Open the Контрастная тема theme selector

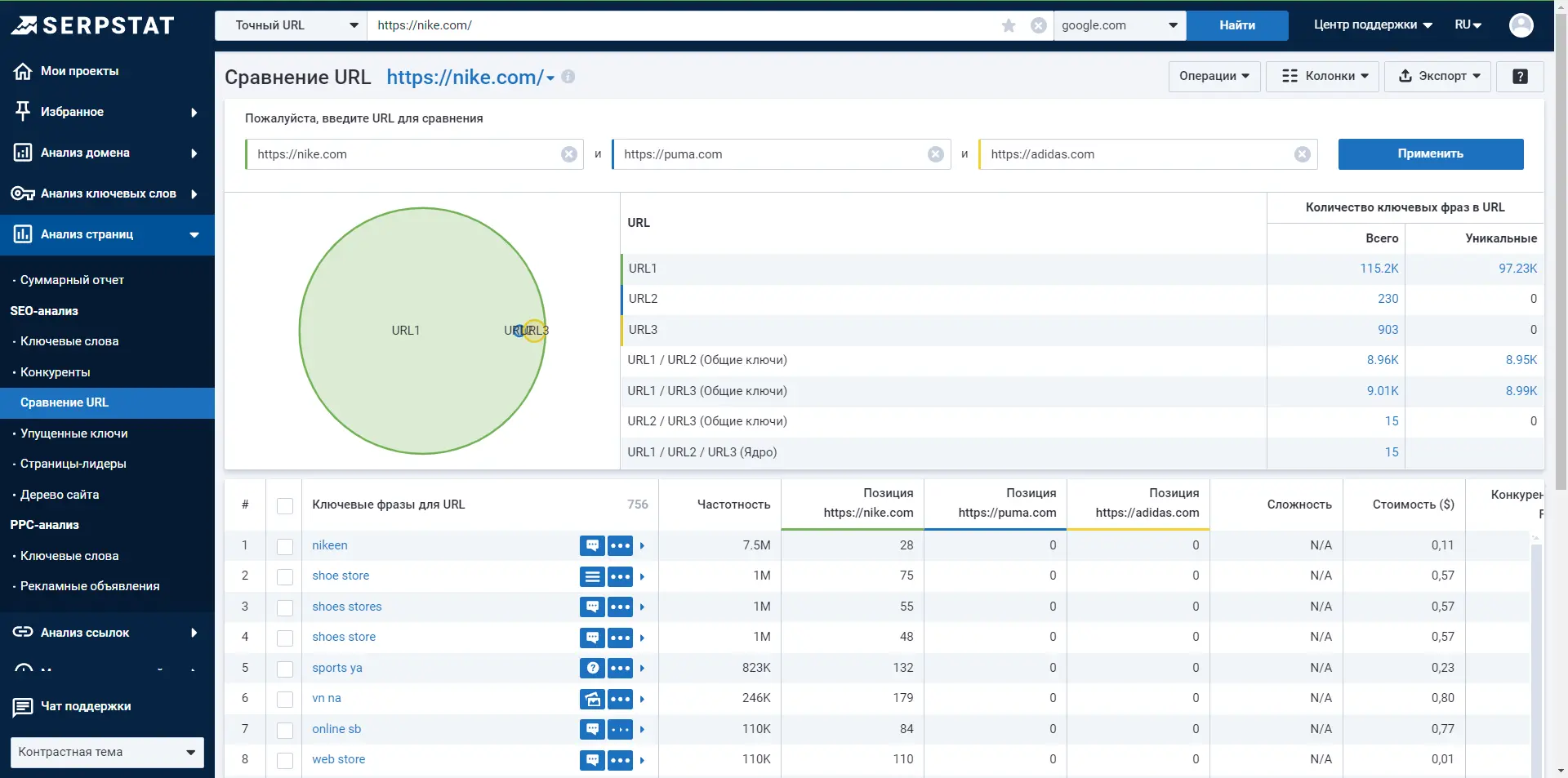[107, 752]
